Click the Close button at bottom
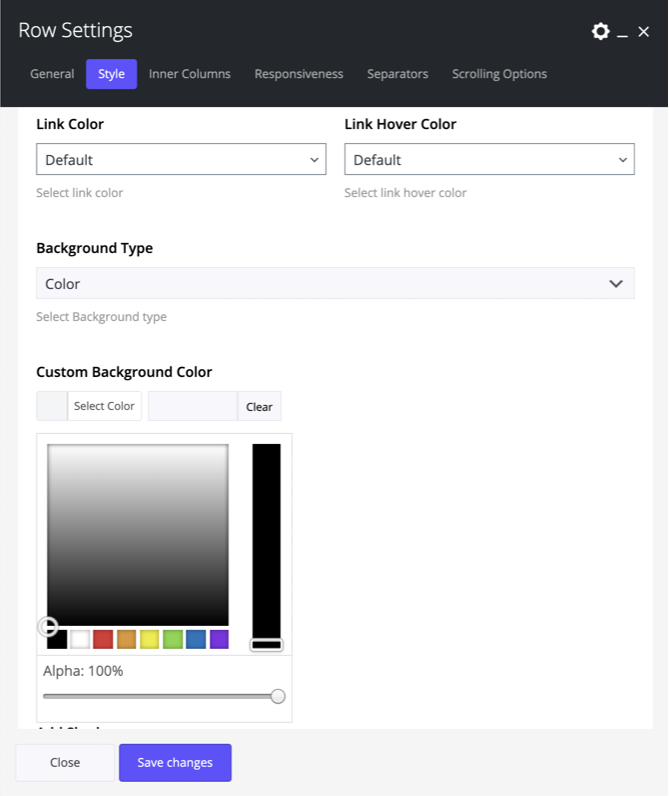 (65, 763)
